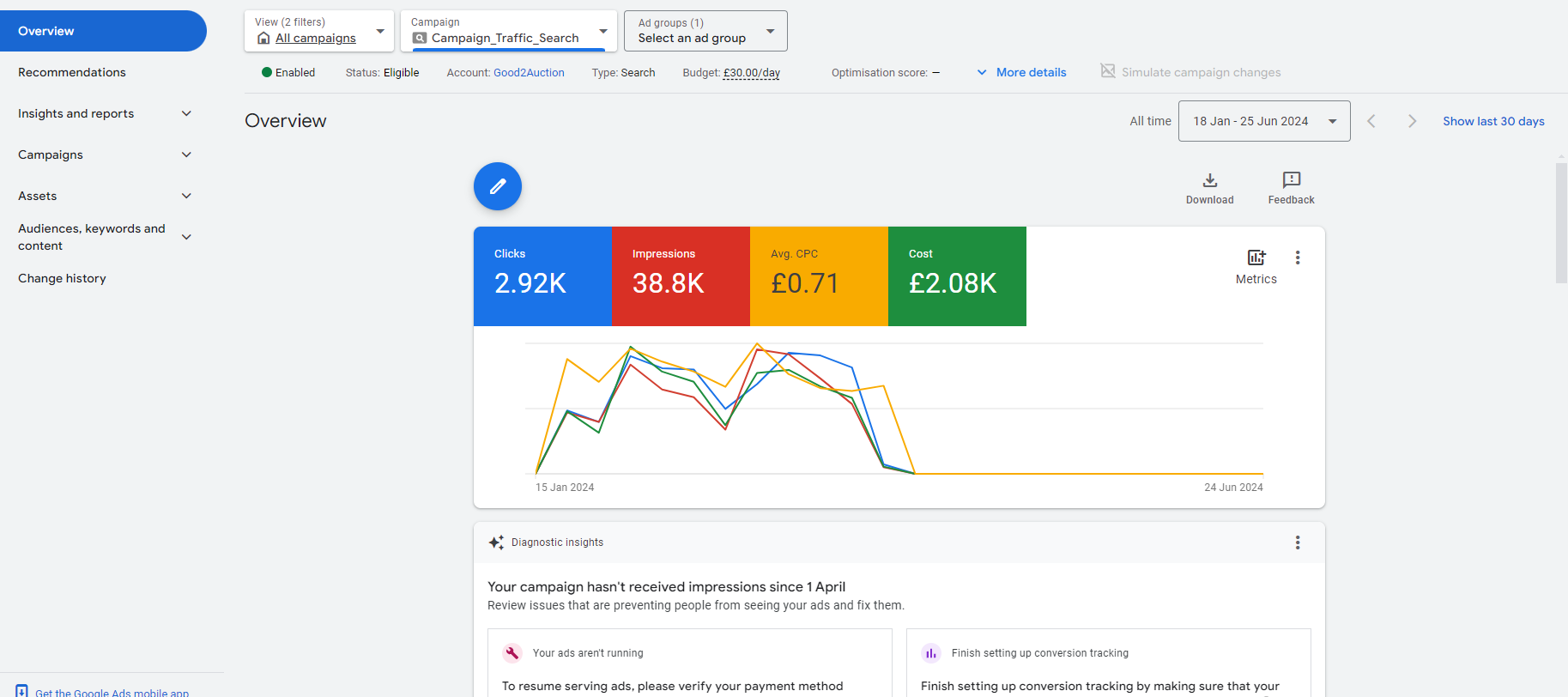This screenshot has width=1568, height=697.
Task: Go to previous date range arrow
Action: click(1371, 121)
